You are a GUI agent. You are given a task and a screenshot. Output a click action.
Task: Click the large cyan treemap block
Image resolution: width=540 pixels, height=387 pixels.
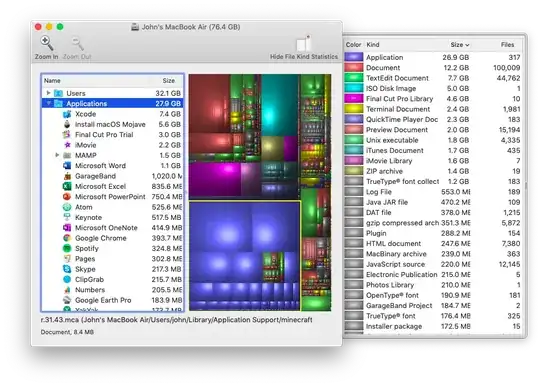click(x=279, y=105)
